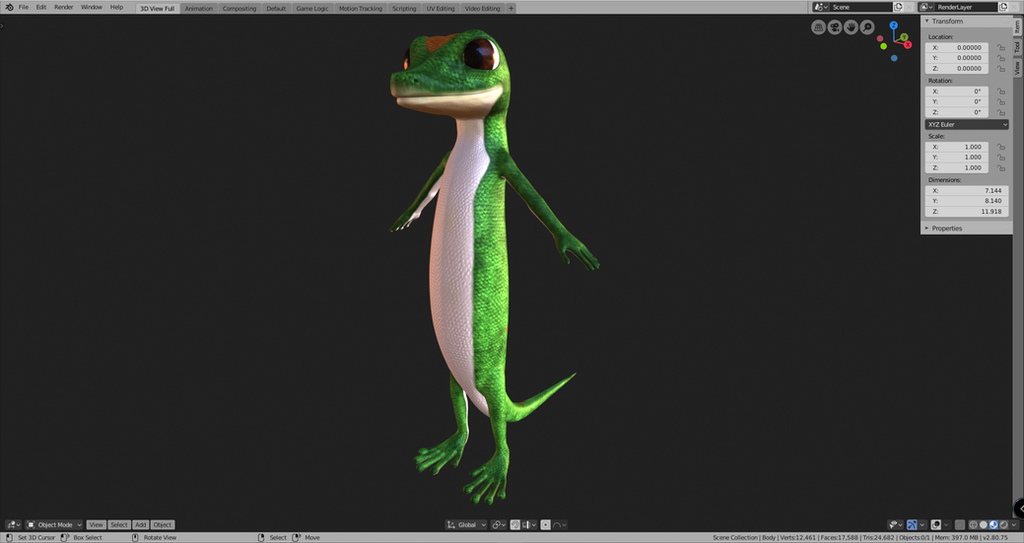Screen dimensions: 1024x543
Task: Open the Edit menu
Action: tap(41, 7)
